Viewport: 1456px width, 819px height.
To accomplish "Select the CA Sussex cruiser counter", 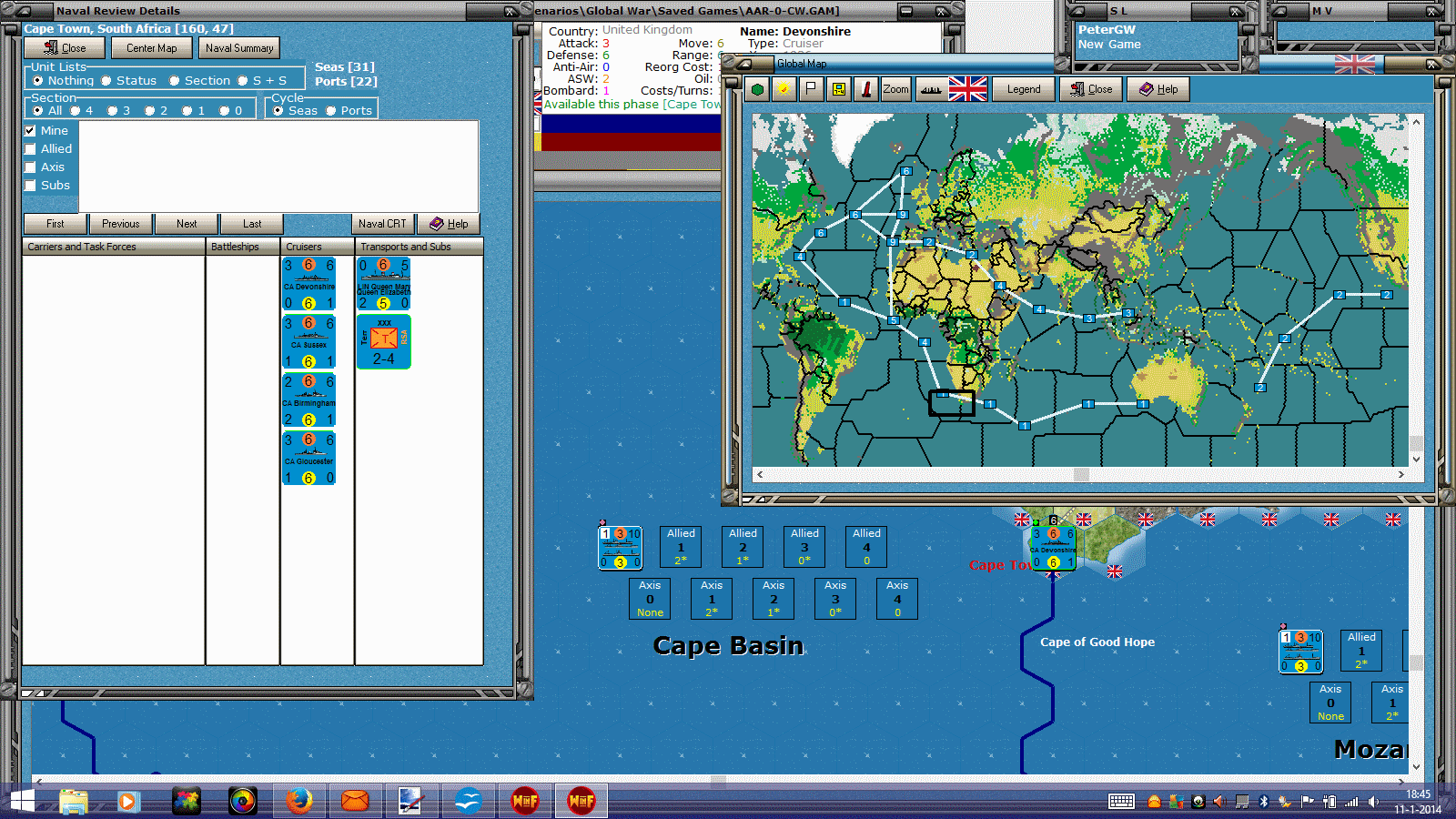I will [309, 341].
